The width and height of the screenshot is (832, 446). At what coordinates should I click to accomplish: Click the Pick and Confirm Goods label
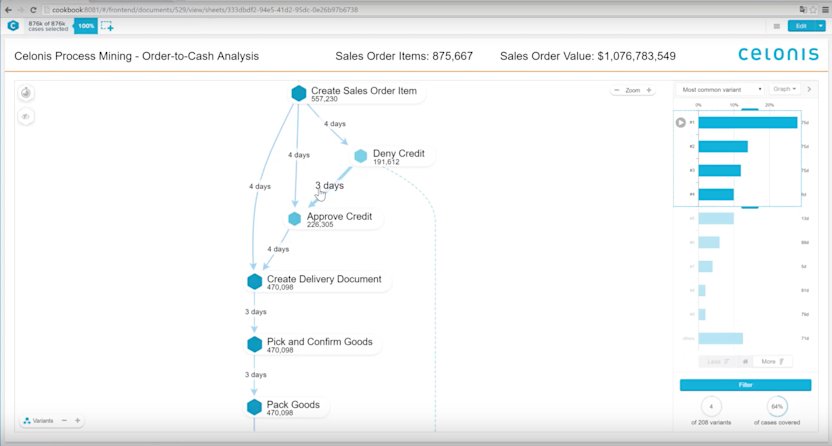[x=319, y=342]
